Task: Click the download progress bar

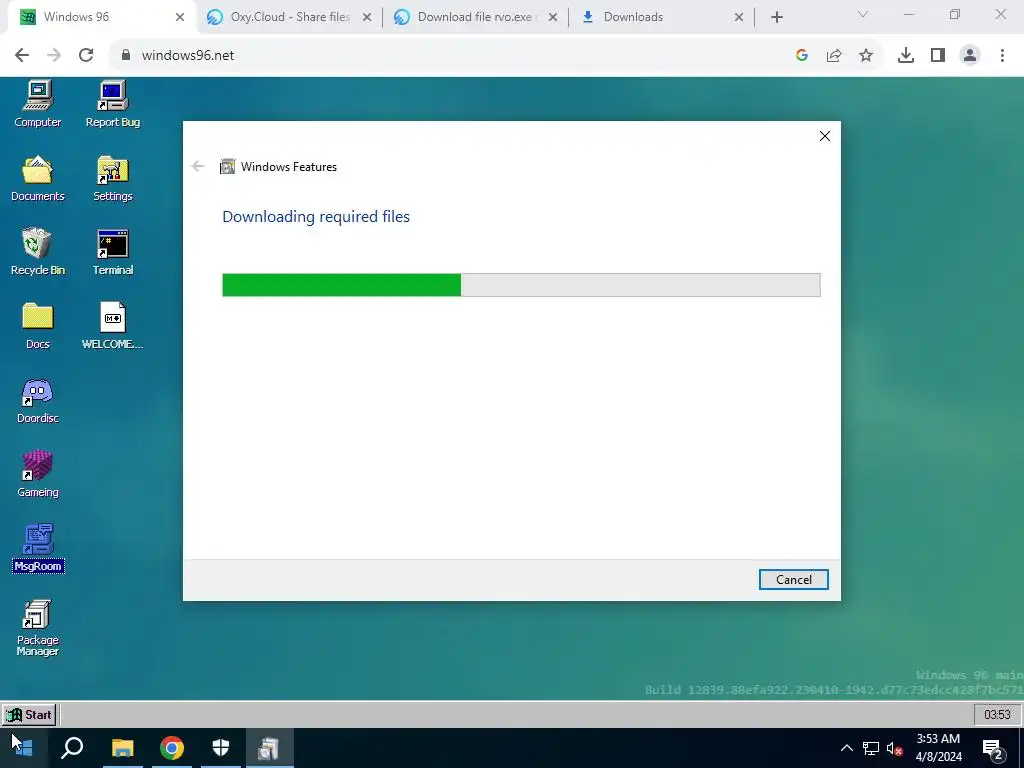Action: pyautogui.click(x=521, y=285)
